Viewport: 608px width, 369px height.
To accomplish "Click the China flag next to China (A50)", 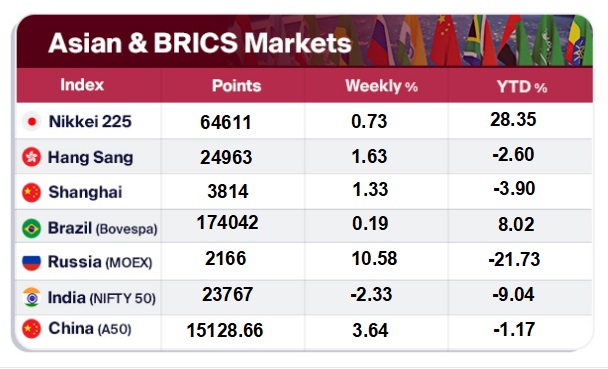I will click(x=31, y=329).
